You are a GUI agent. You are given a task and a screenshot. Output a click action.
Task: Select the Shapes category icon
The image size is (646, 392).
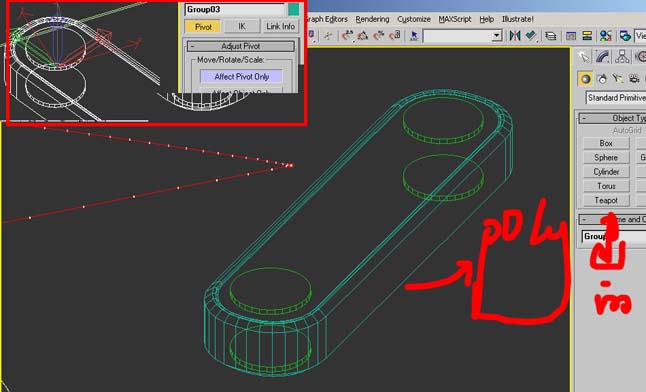click(602, 79)
